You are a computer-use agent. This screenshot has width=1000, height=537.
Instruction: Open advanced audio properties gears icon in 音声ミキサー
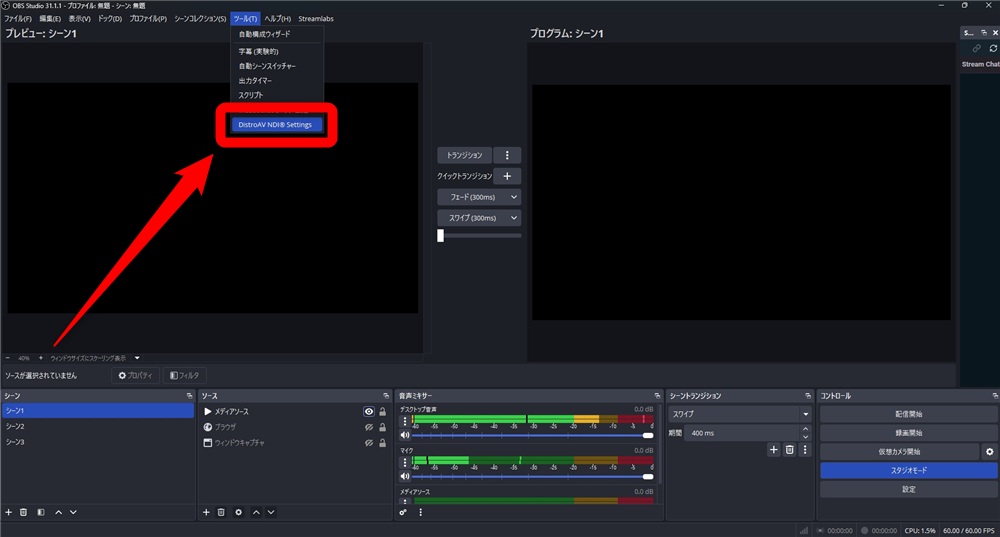click(403, 512)
